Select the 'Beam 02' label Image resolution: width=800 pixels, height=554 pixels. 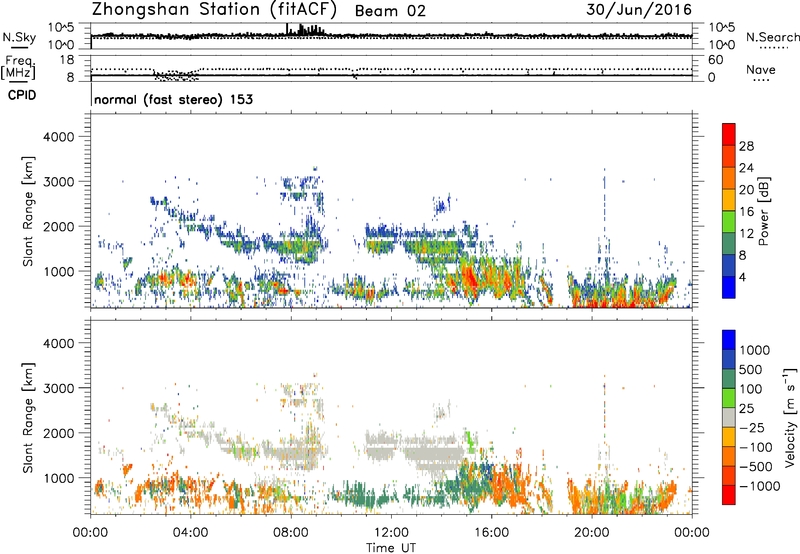tap(390, 11)
